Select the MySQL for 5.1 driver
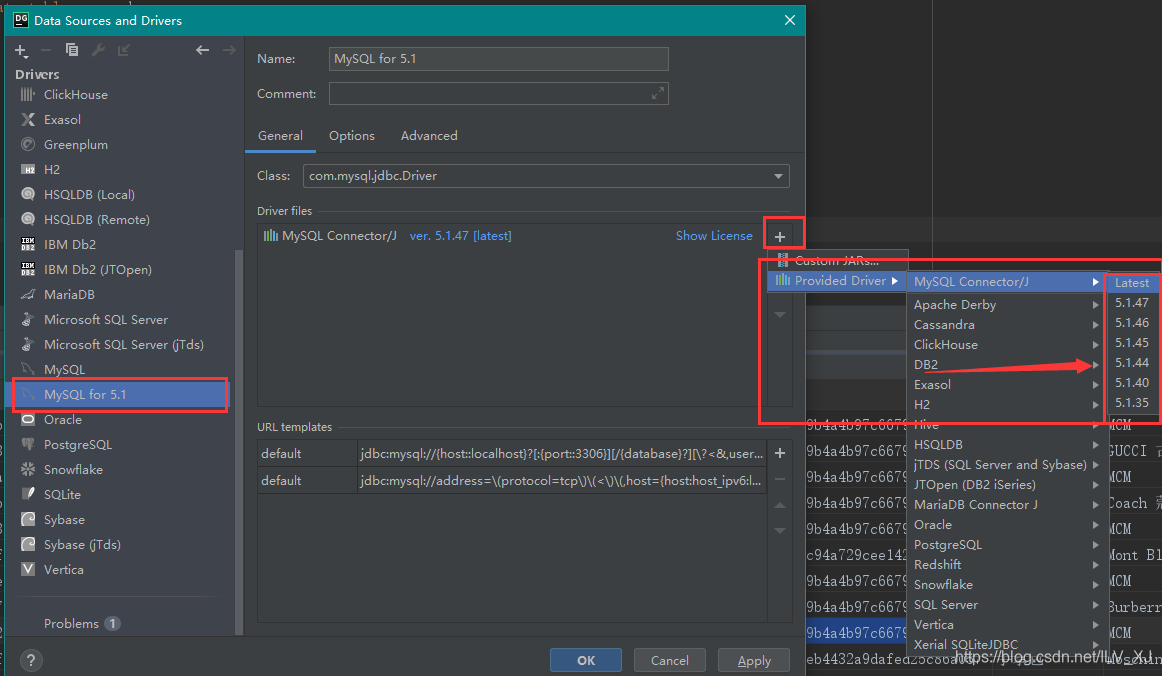The width and height of the screenshot is (1162, 676). pyautogui.click(x=119, y=394)
